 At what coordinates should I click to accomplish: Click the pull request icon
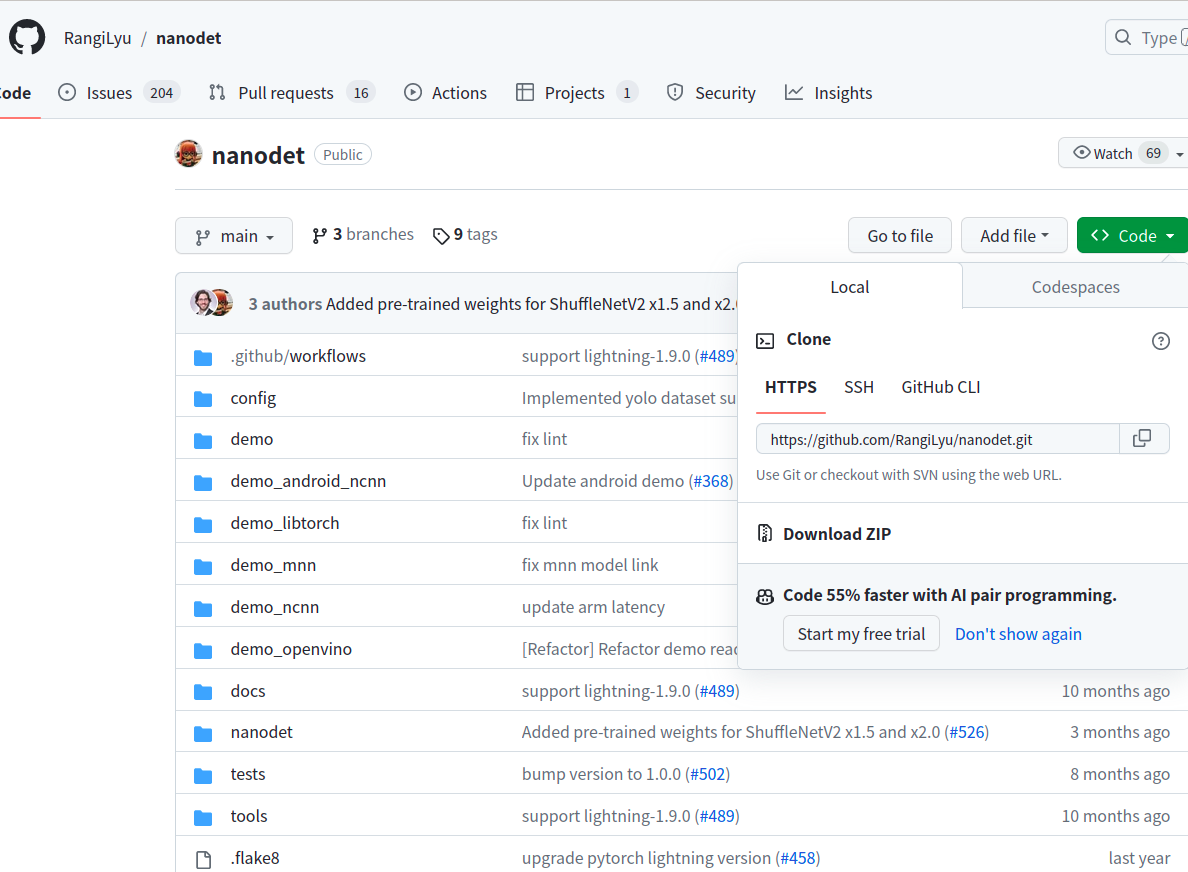pyautogui.click(x=217, y=92)
